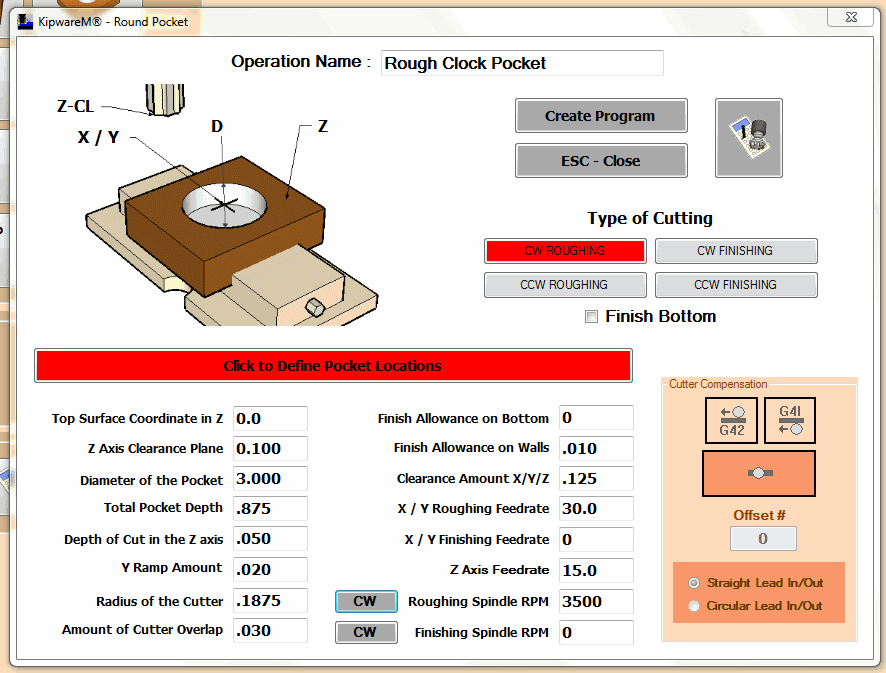Edit X / Y Finishing Feedrate field
This screenshot has width=886, height=673.
point(596,540)
